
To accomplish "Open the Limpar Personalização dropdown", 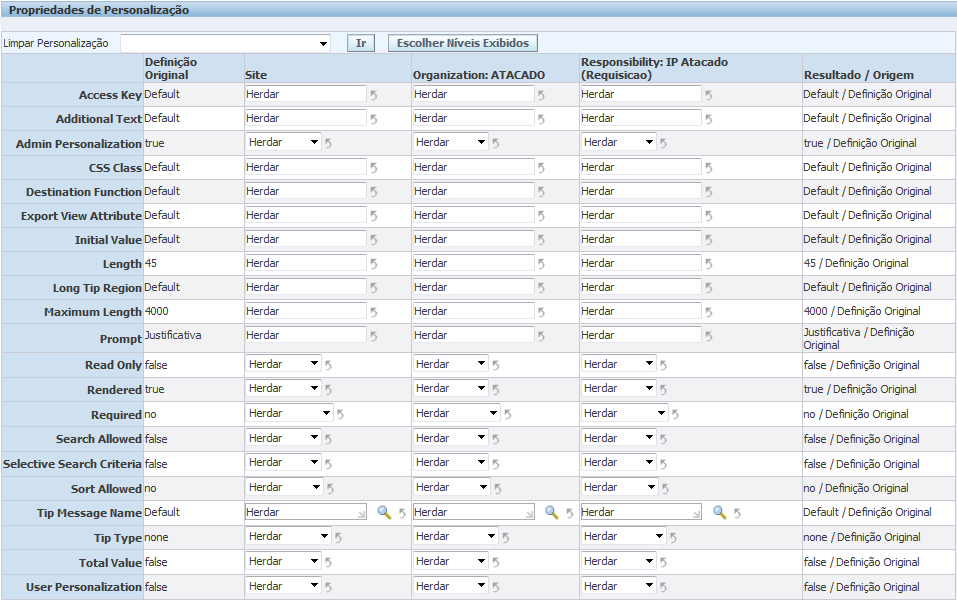I will tap(225, 44).
